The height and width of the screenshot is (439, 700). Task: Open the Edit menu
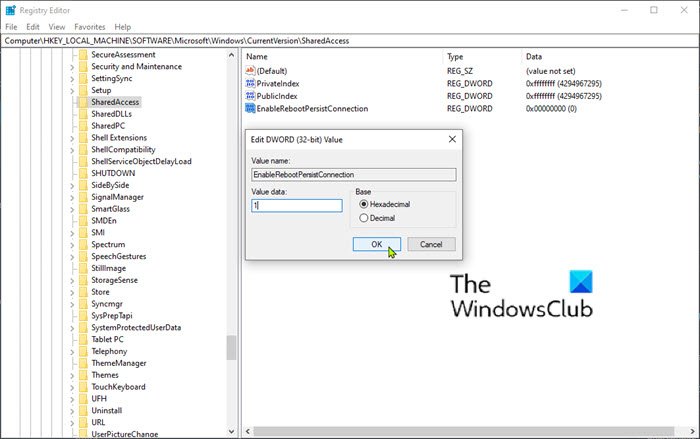click(x=33, y=27)
